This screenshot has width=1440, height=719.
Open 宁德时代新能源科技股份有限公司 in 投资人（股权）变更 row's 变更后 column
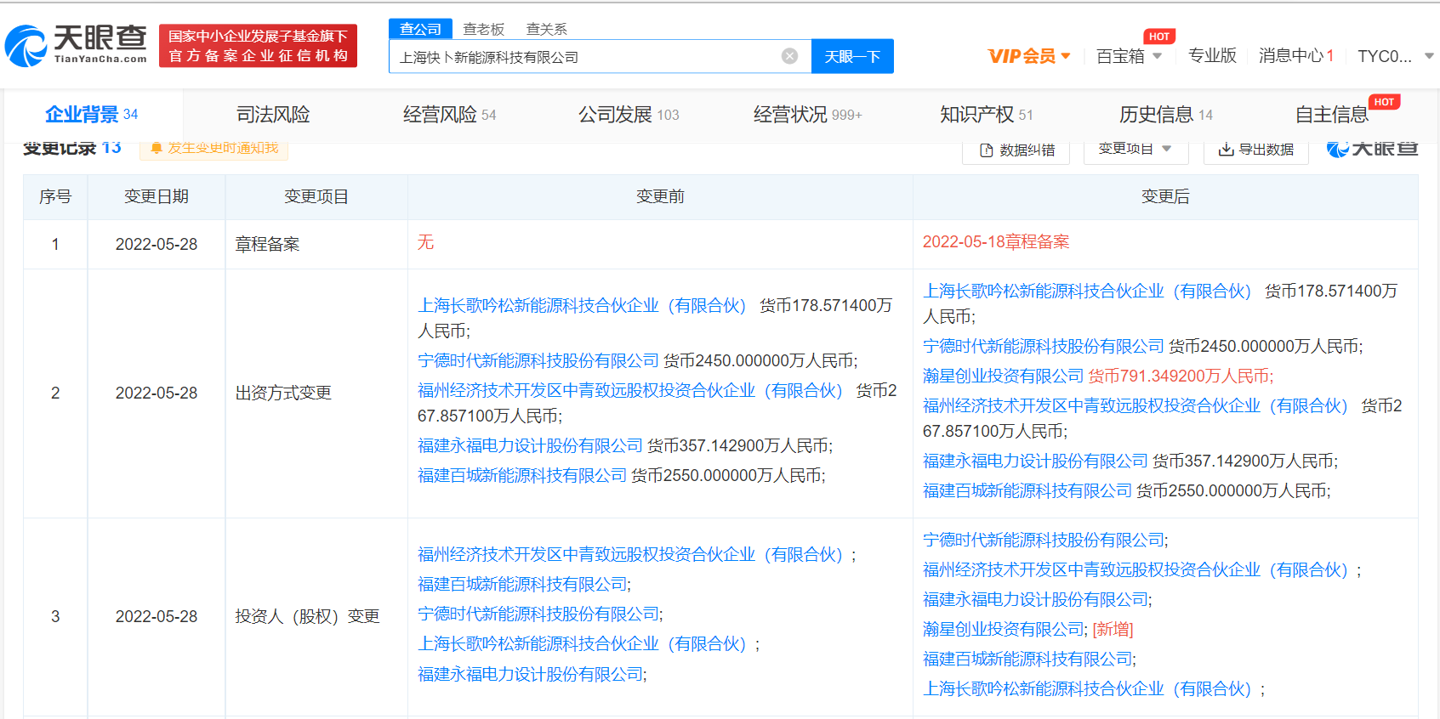pos(1044,540)
